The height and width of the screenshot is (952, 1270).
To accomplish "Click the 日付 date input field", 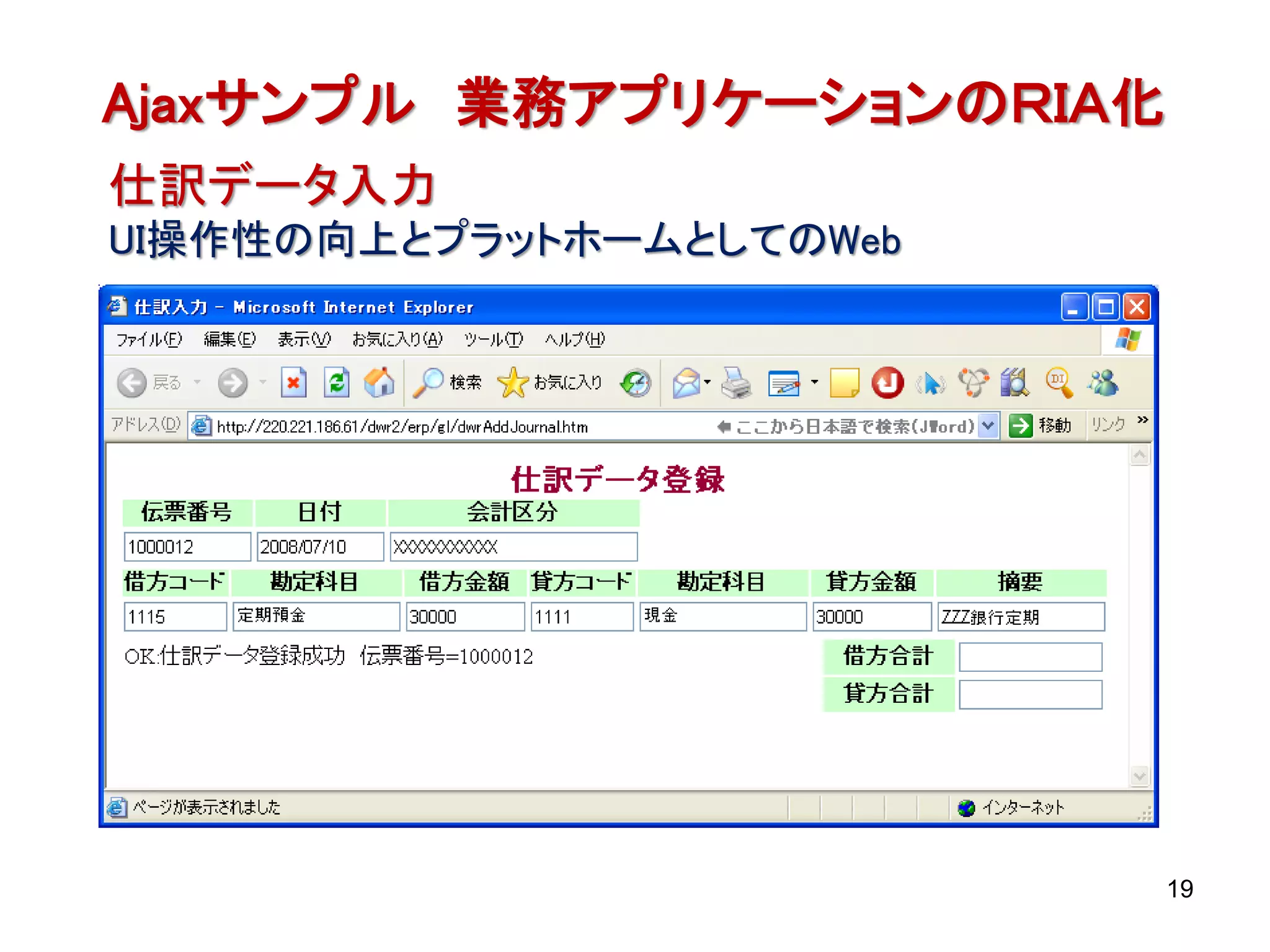I will [x=321, y=547].
